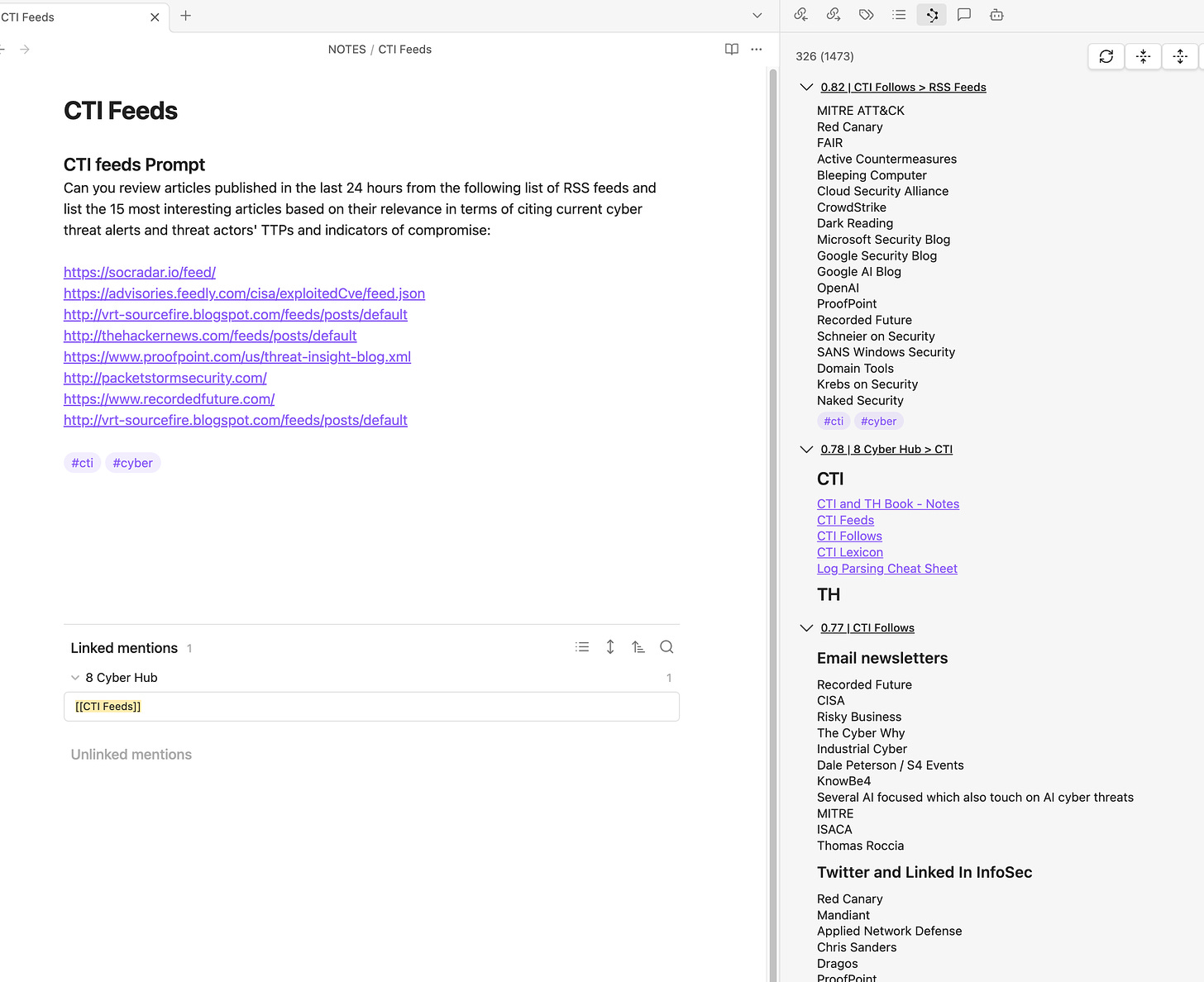Click the CTI feeds Prompt heading
The image size is (1204, 982).
pos(134,164)
